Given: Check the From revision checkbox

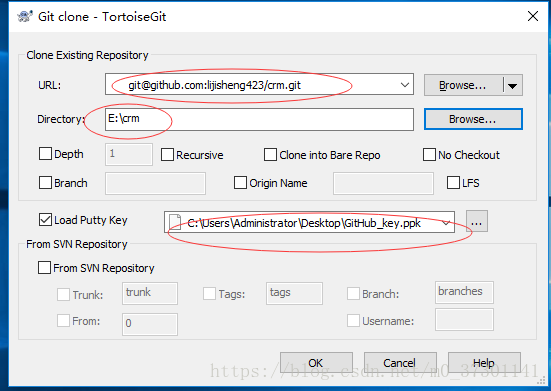Looking at the screenshot, I should (63, 321).
